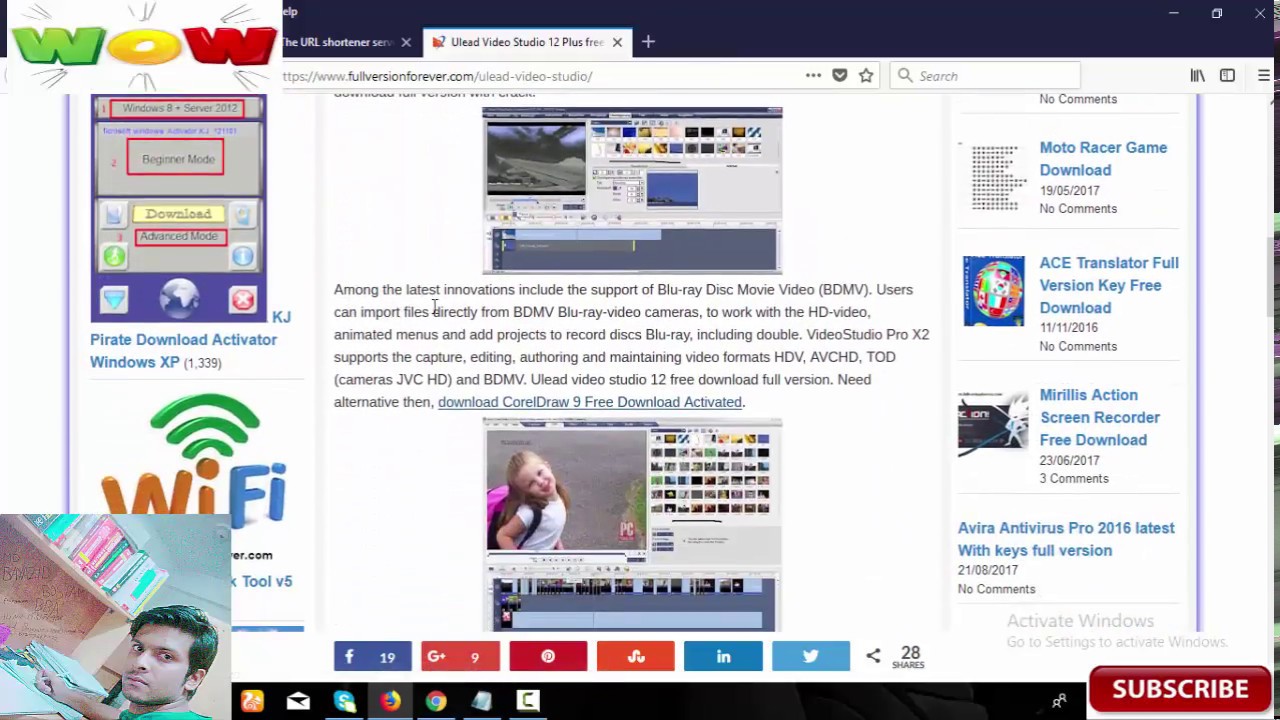The width and height of the screenshot is (1280, 720).
Task: Open ACE Translator Full Version link
Action: pyautogui.click(x=1109, y=285)
